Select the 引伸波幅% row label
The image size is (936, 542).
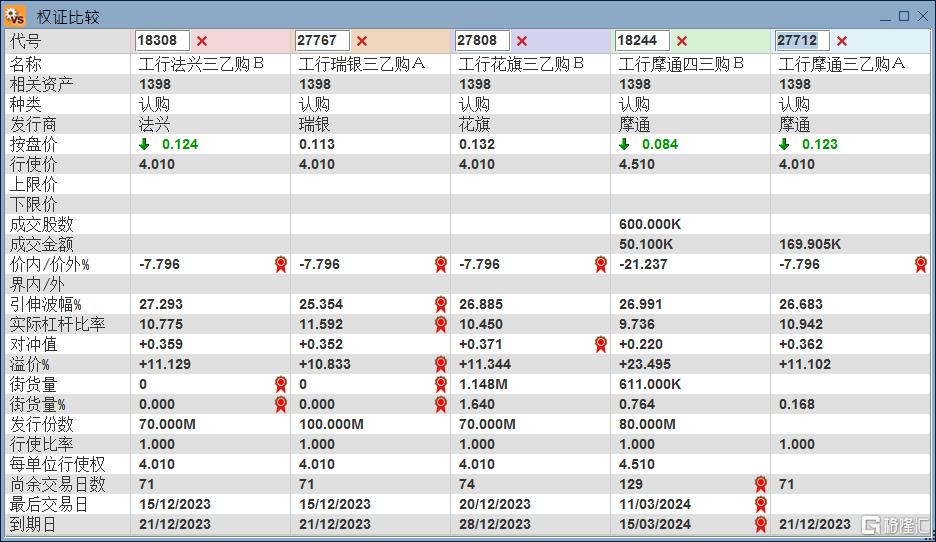click(45, 304)
